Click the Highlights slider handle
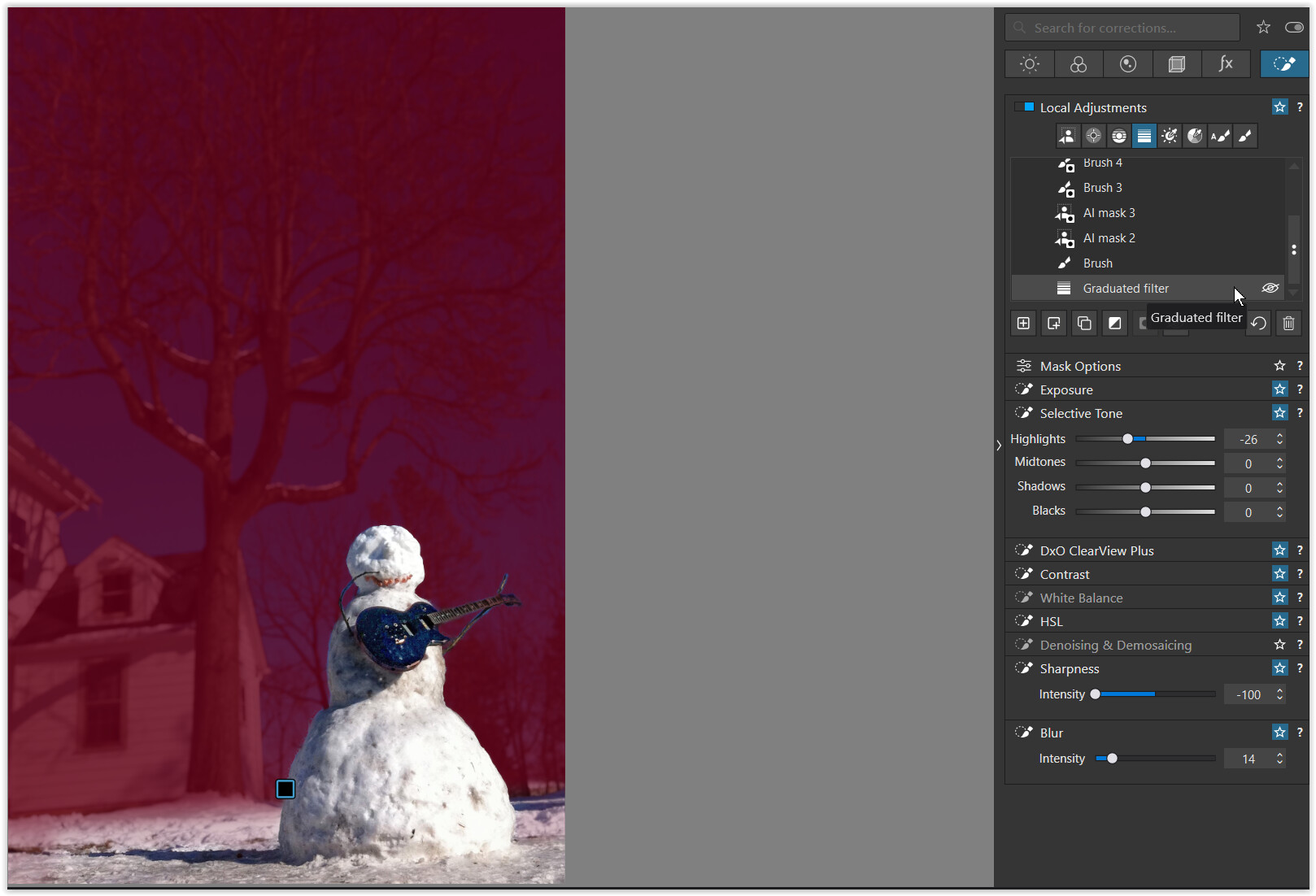 [x=1127, y=439]
